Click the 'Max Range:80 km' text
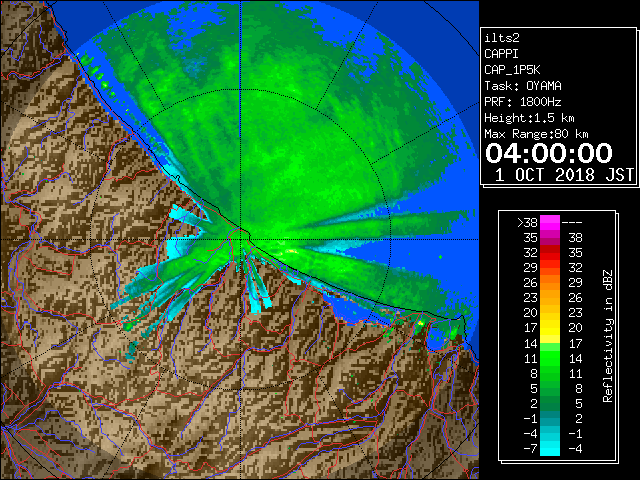640x480 pixels. [x=536, y=134]
